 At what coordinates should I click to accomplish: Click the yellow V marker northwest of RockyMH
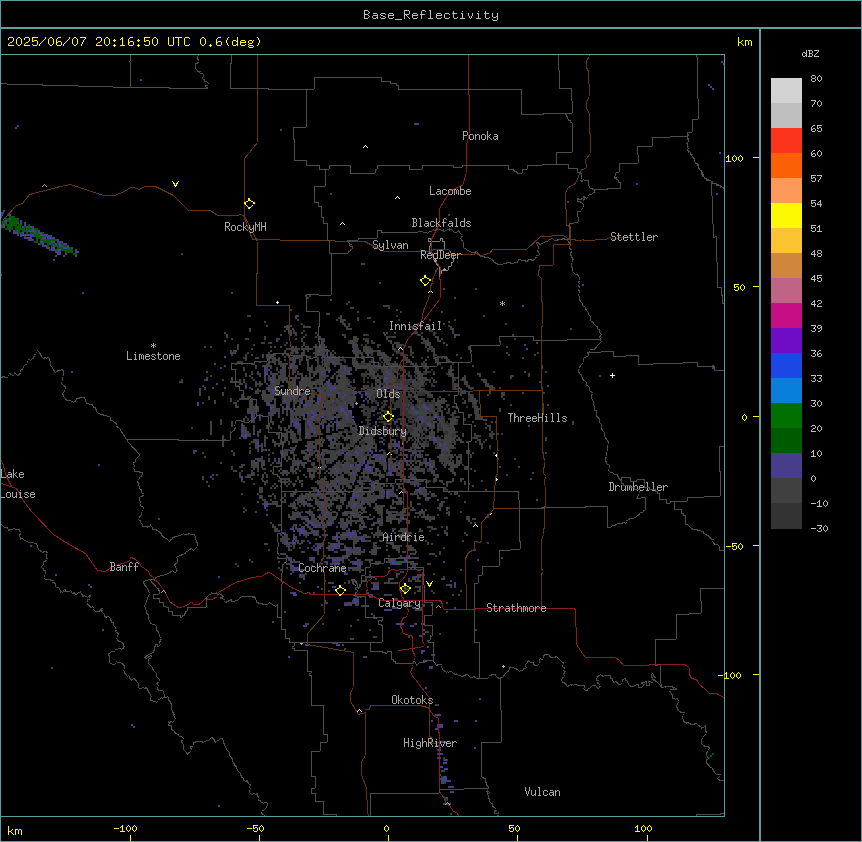[175, 184]
